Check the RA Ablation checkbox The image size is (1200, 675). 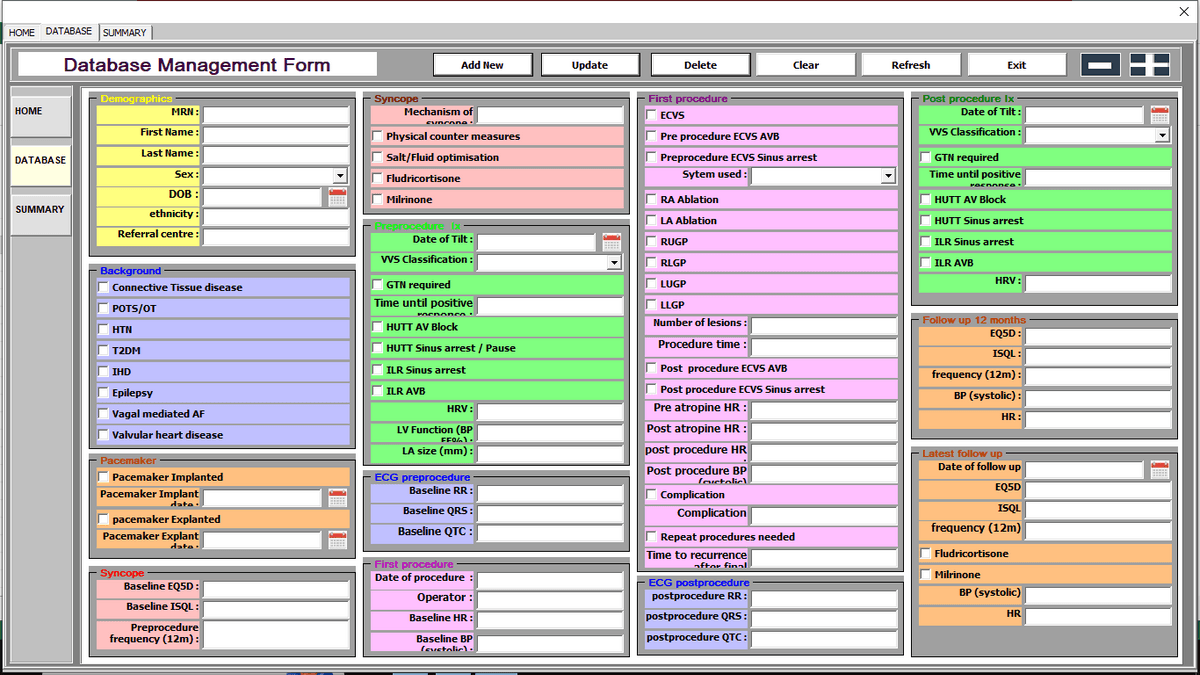tap(652, 200)
